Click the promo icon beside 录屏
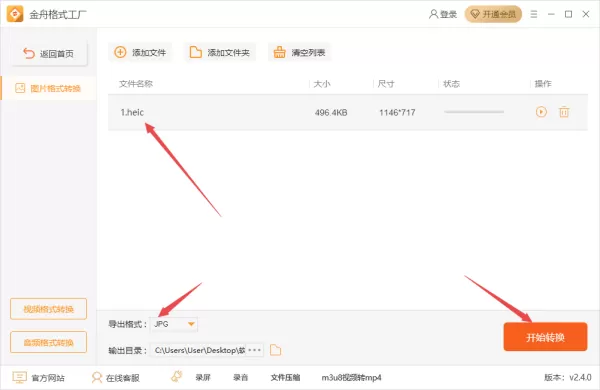This screenshot has height=390, width=600. pos(176,377)
